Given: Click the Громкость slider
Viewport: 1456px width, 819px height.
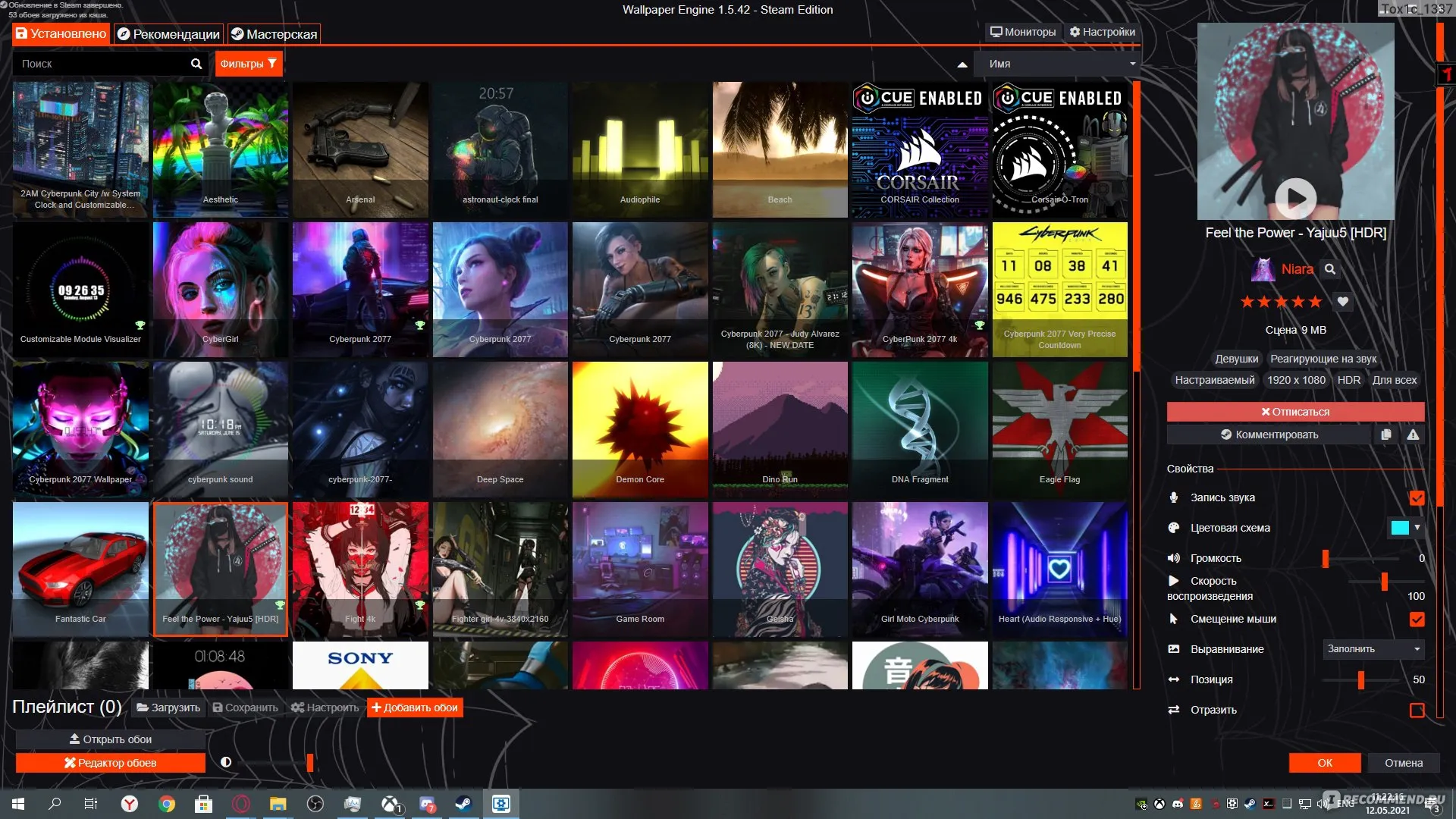Looking at the screenshot, I should point(1361,559).
